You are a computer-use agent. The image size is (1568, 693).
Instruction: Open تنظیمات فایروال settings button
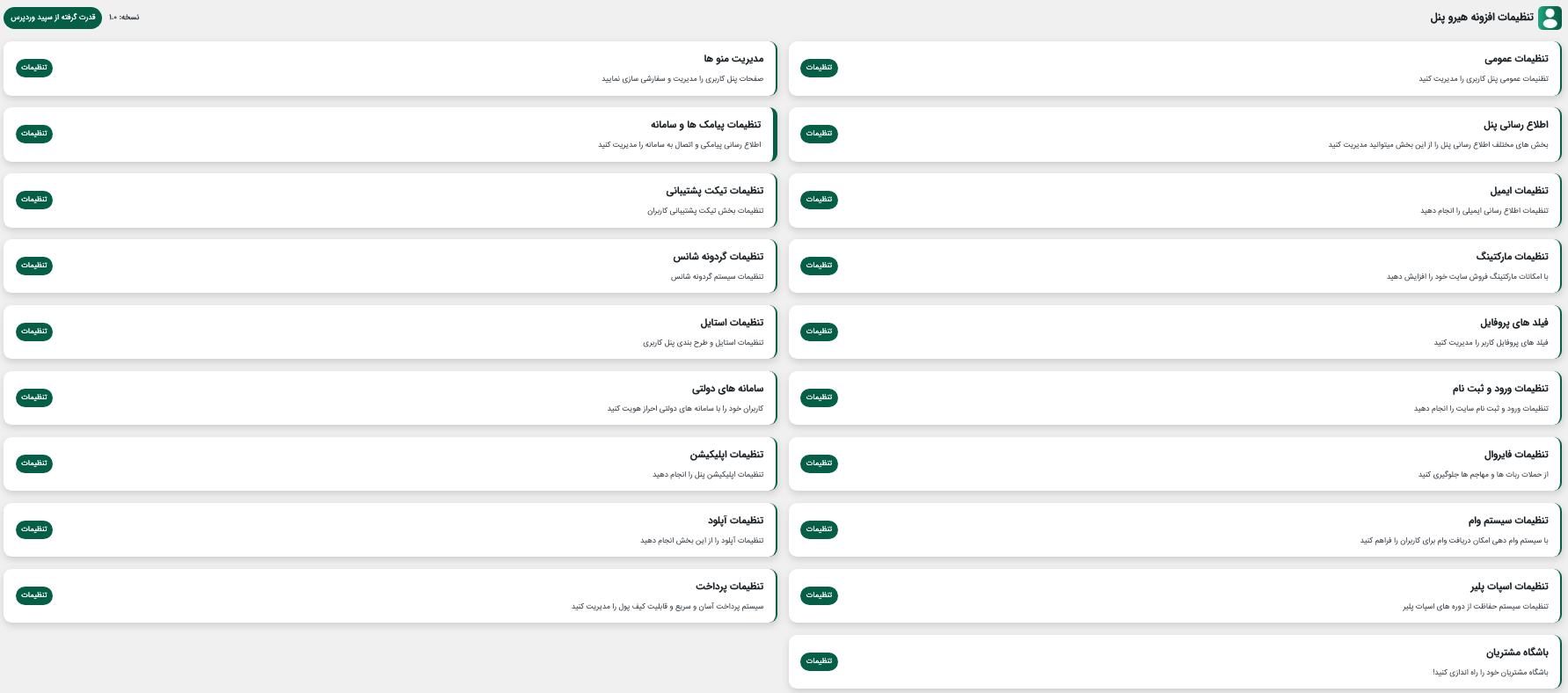(x=819, y=463)
